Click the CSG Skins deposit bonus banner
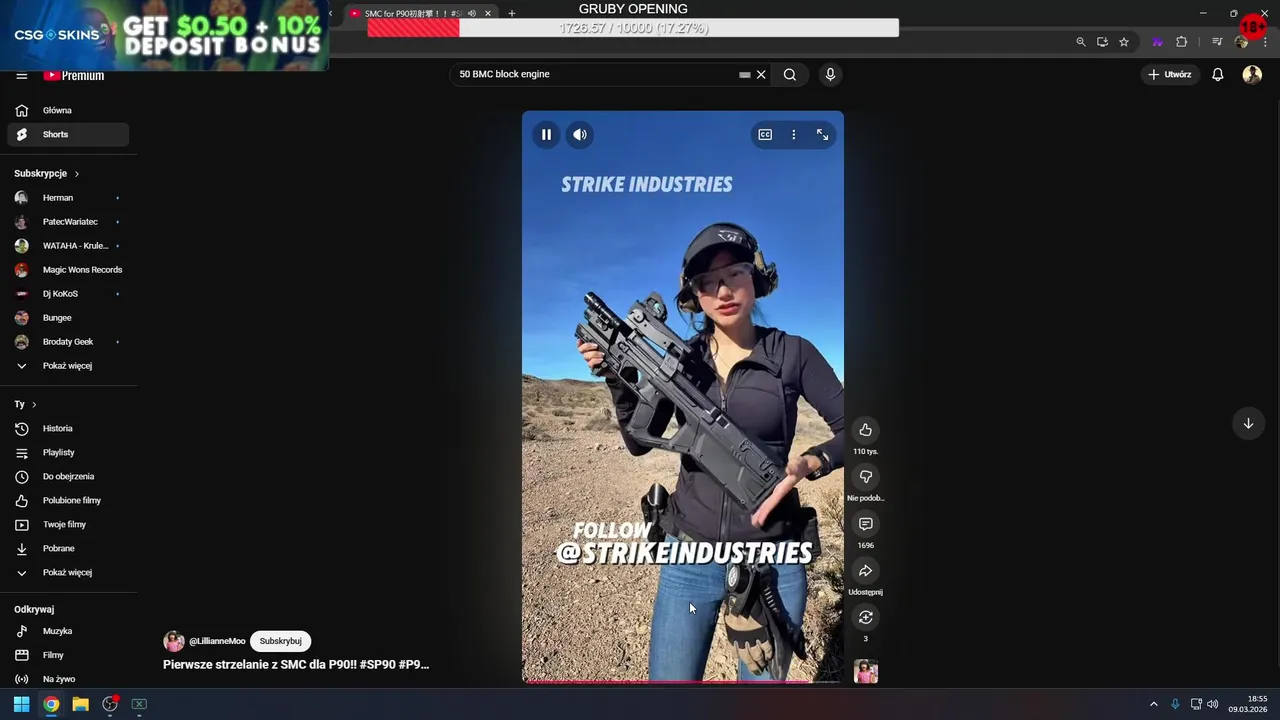The image size is (1280, 720). click(x=164, y=36)
